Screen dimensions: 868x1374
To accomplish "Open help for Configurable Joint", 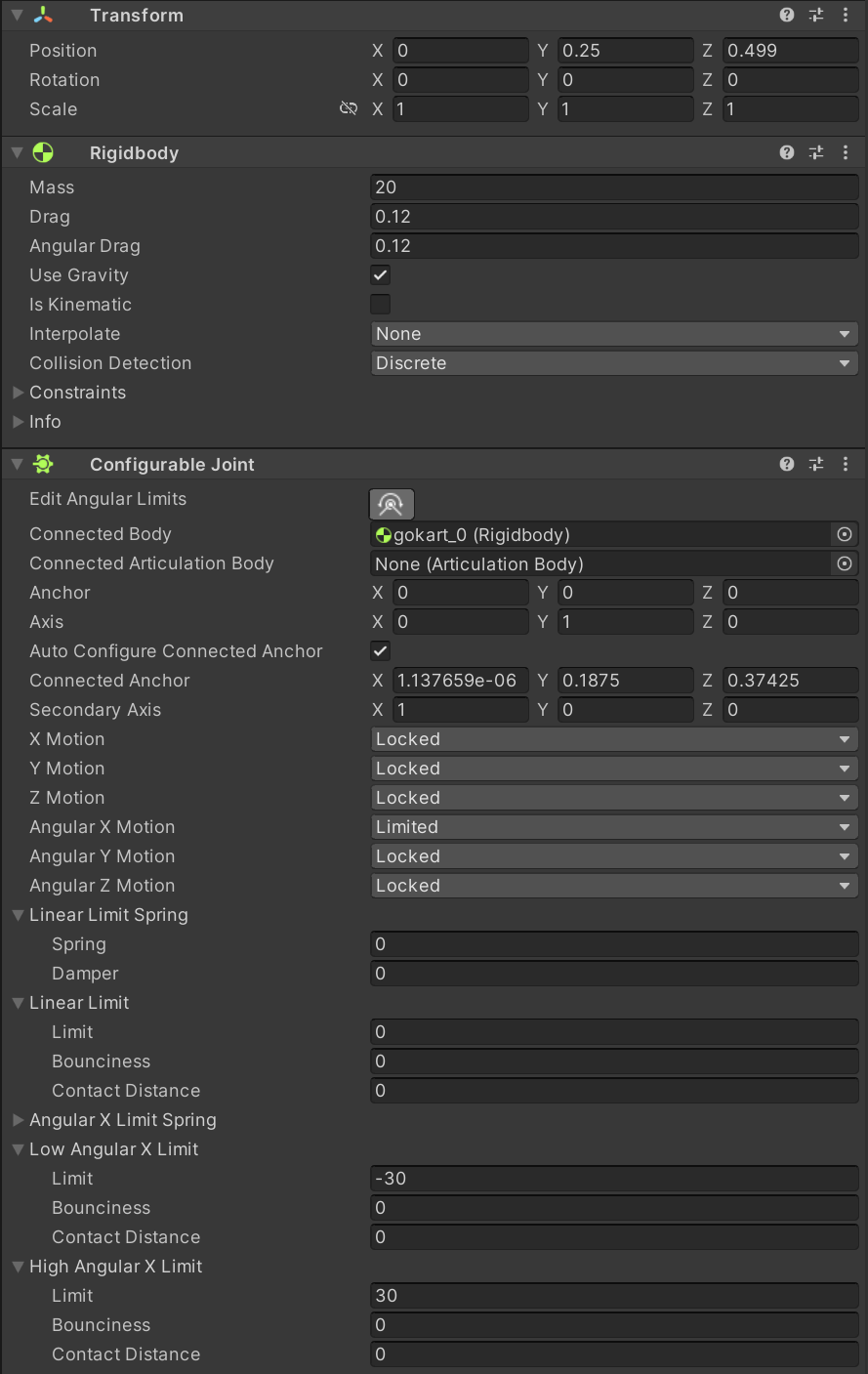I will (x=787, y=465).
